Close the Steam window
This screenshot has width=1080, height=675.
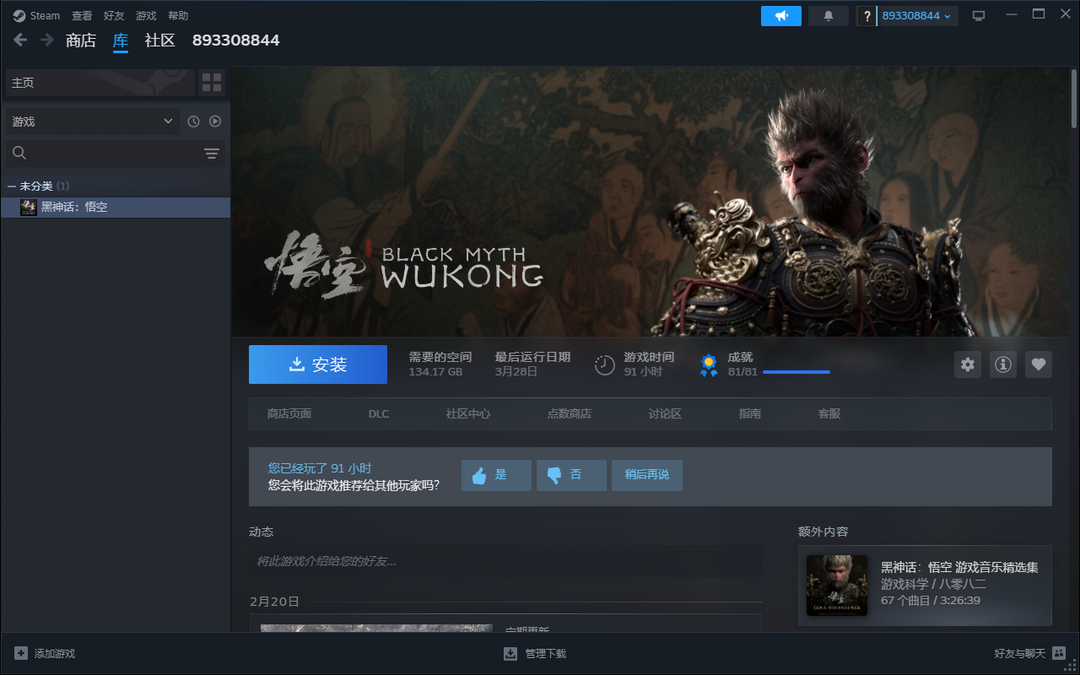tap(1065, 14)
